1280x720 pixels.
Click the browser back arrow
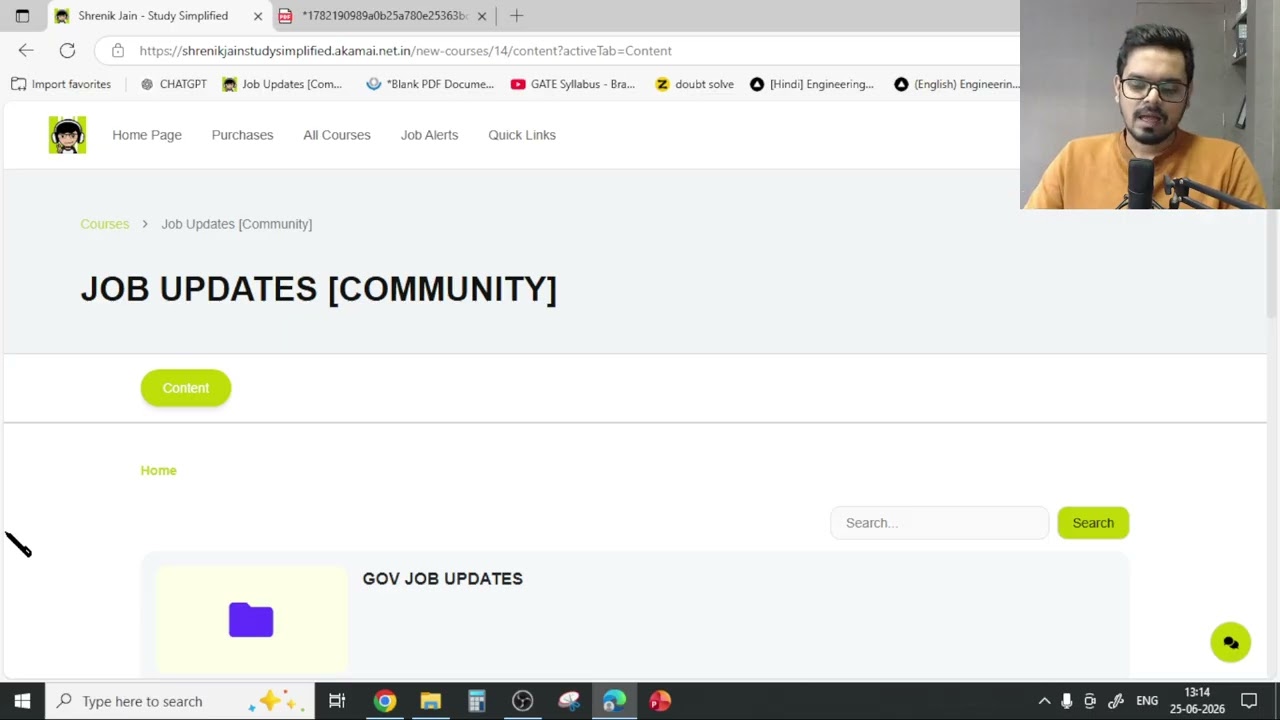coord(26,50)
